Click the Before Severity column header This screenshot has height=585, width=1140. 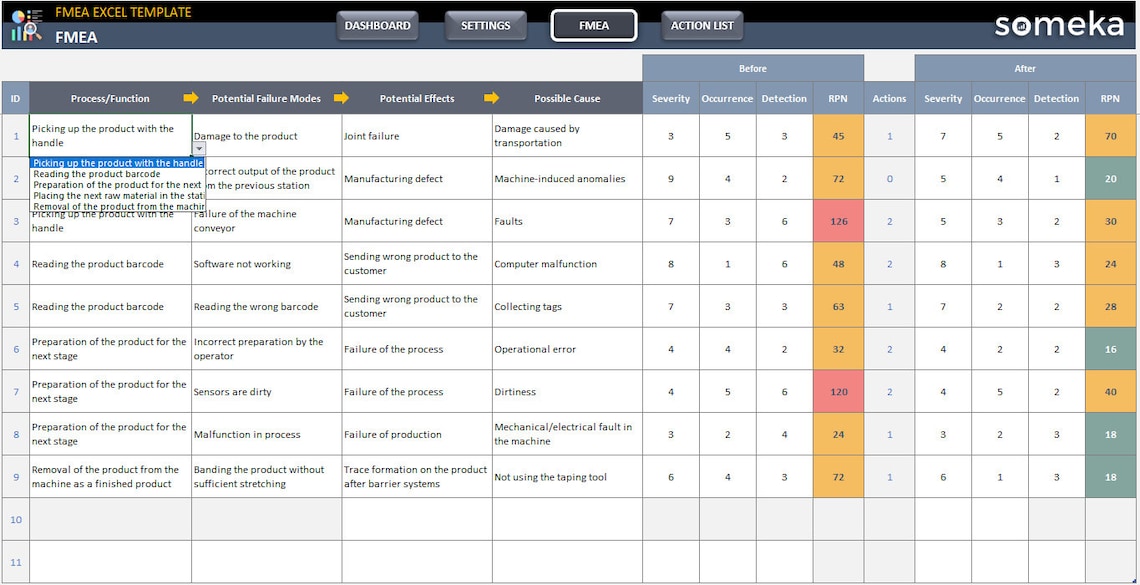(671, 98)
